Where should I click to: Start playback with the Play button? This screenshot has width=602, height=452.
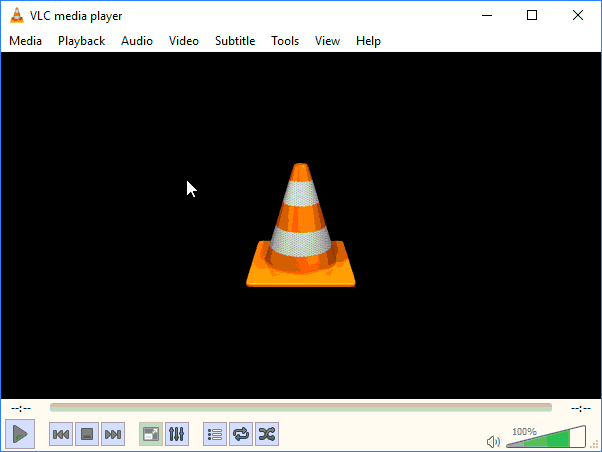tap(20, 434)
